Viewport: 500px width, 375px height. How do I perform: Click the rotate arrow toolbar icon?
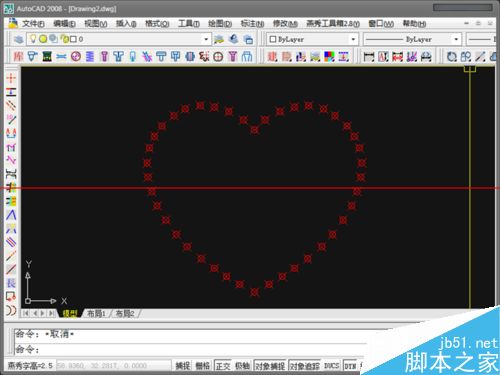451,57
